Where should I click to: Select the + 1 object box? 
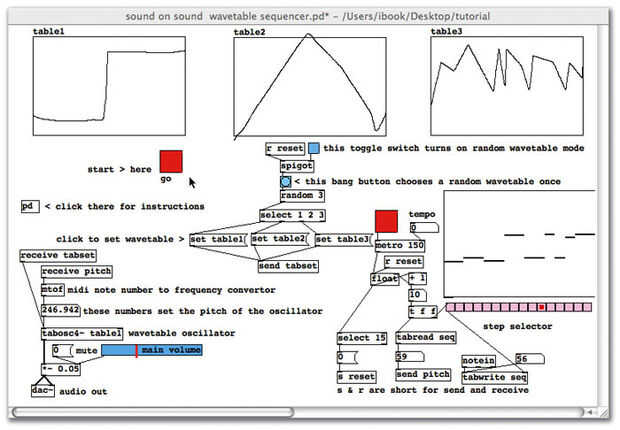(418, 278)
